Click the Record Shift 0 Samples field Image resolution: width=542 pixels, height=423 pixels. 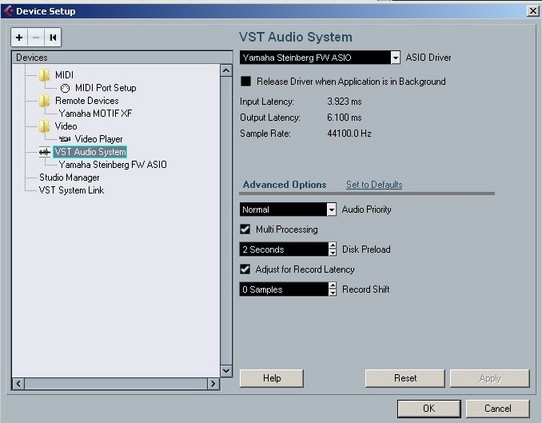[x=284, y=289]
